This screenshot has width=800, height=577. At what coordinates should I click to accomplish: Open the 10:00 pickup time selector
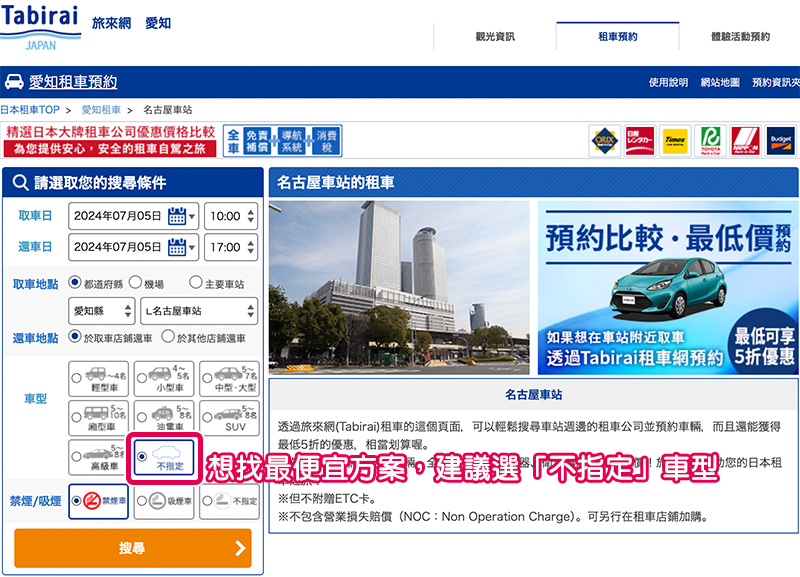[231, 216]
